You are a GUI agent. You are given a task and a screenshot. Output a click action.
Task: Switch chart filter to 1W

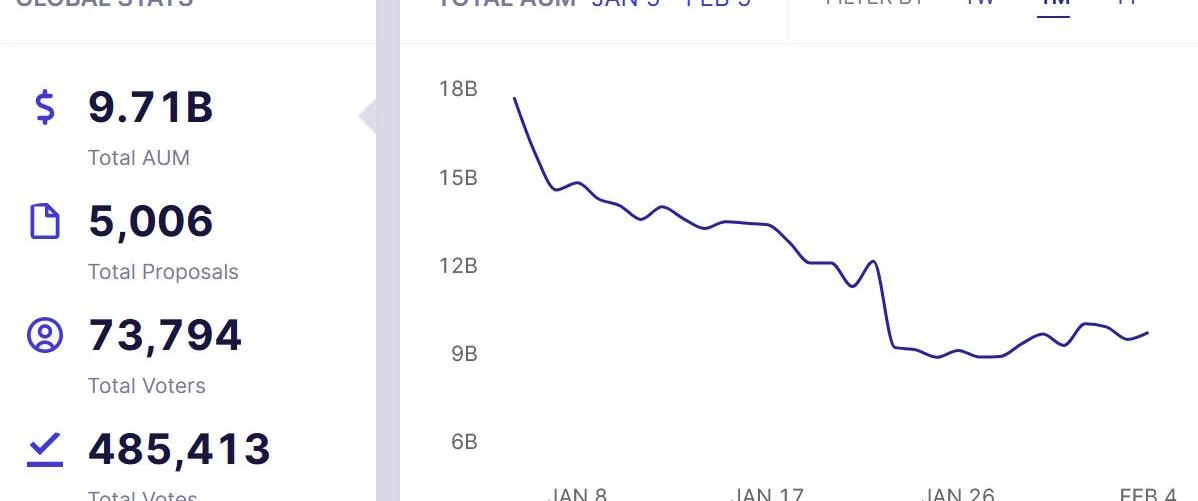tap(979, 3)
